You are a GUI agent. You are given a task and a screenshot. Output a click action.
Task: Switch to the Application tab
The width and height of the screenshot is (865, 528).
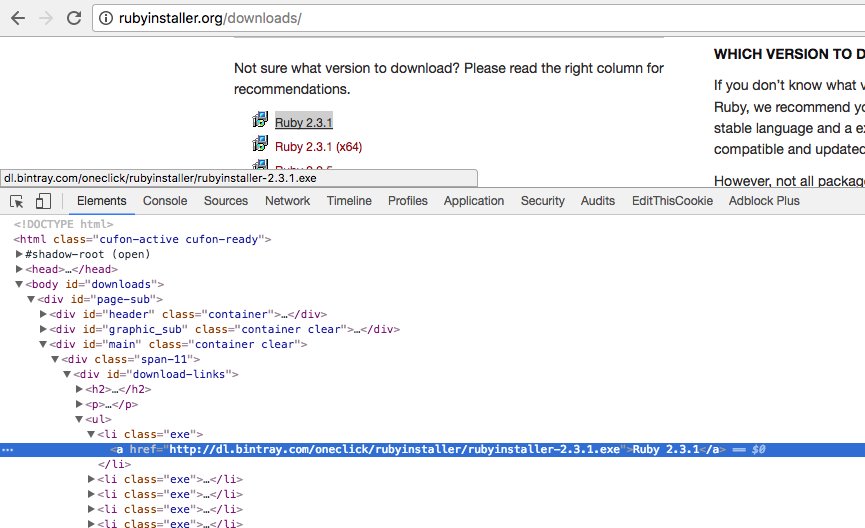[474, 201]
